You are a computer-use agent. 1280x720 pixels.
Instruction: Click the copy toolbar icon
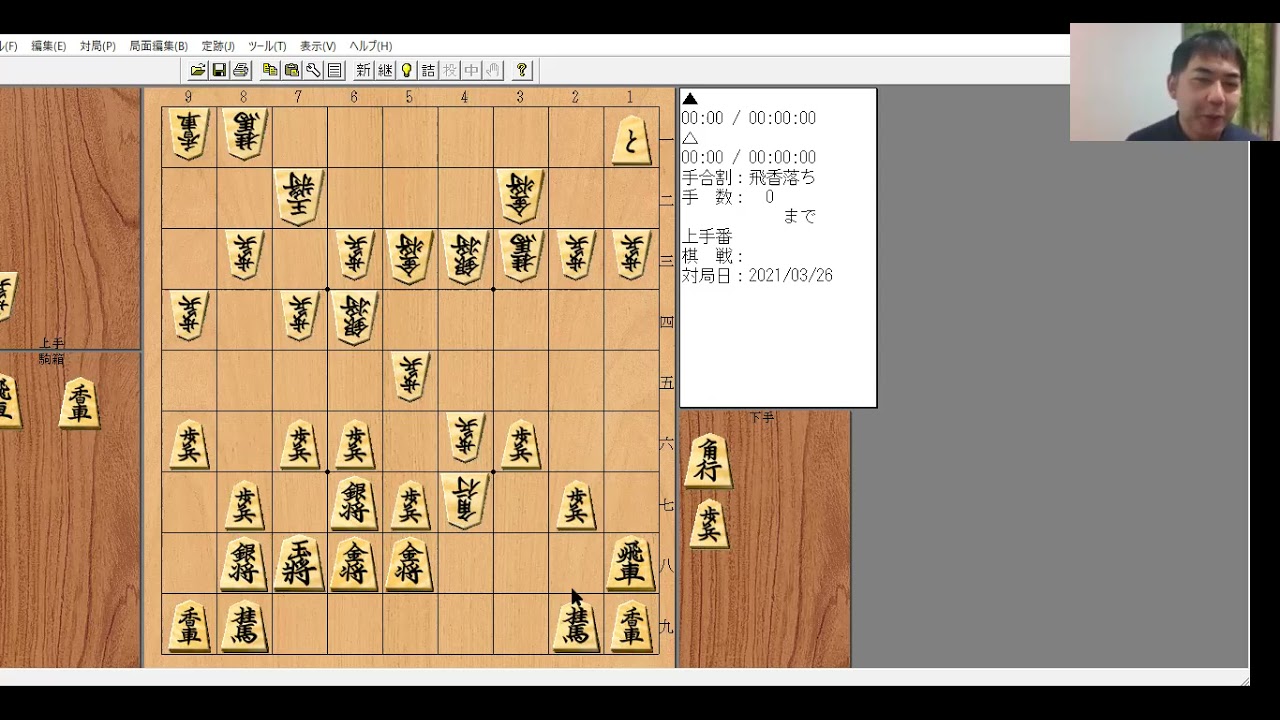[x=270, y=70]
